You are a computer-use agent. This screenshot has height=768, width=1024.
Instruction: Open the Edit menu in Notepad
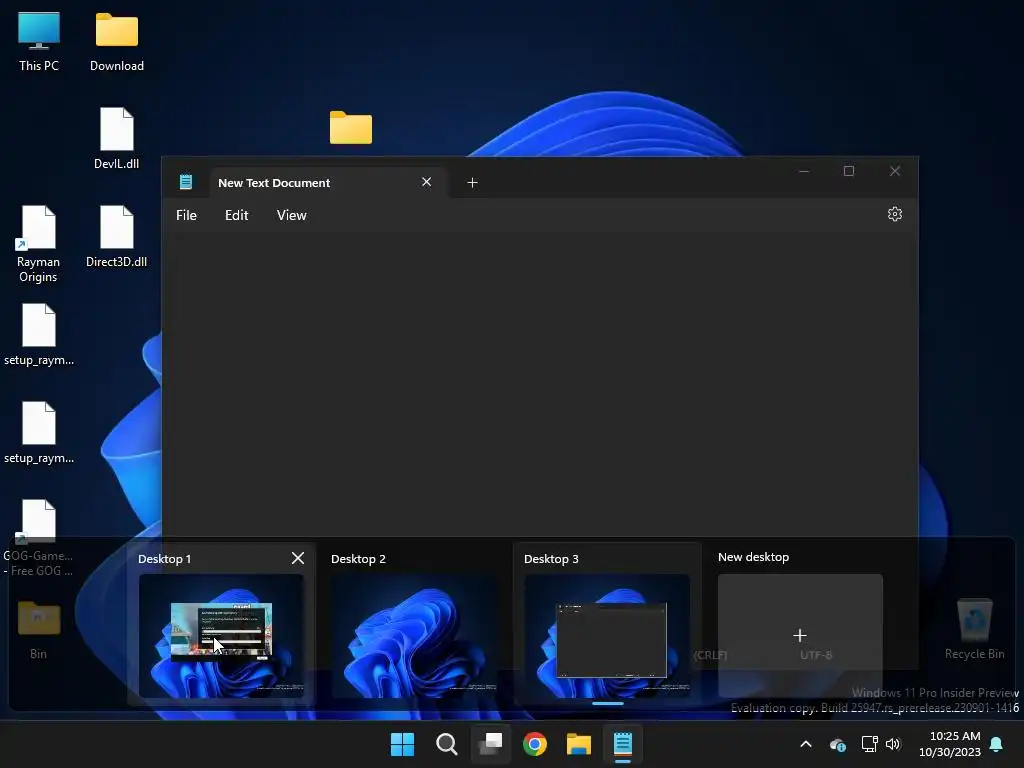click(x=236, y=215)
